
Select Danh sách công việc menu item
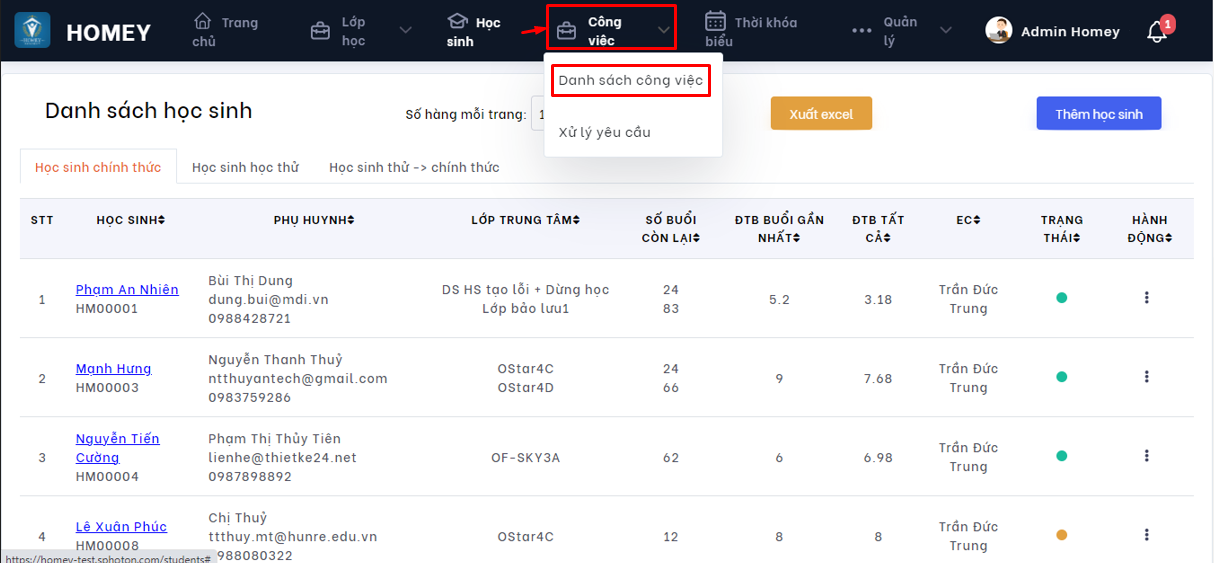click(x=630, y=80)
